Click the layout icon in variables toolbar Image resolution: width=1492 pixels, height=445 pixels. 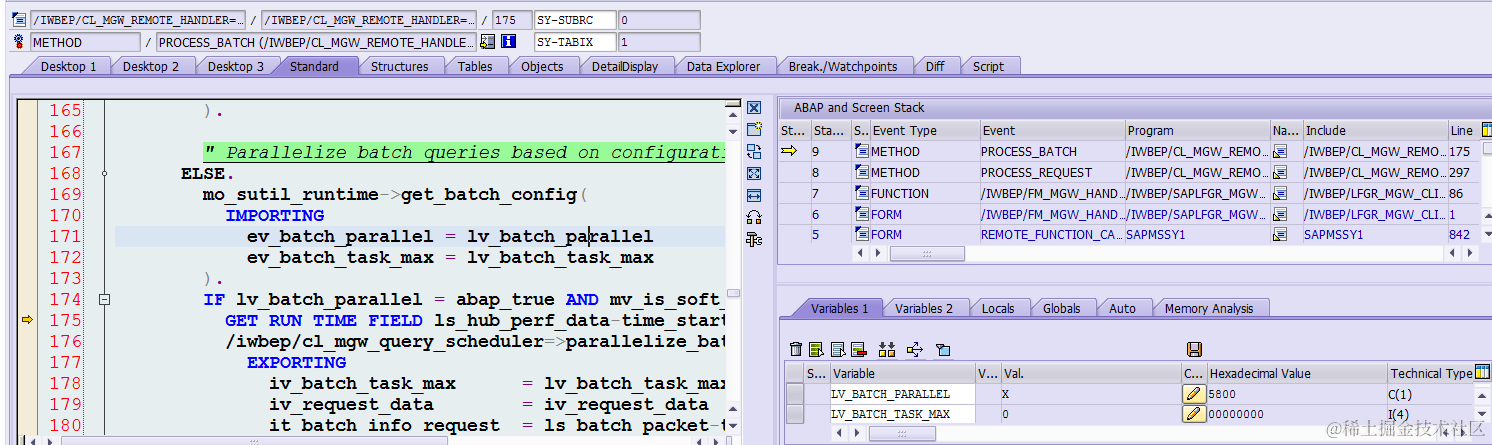[x=942, y=349]
